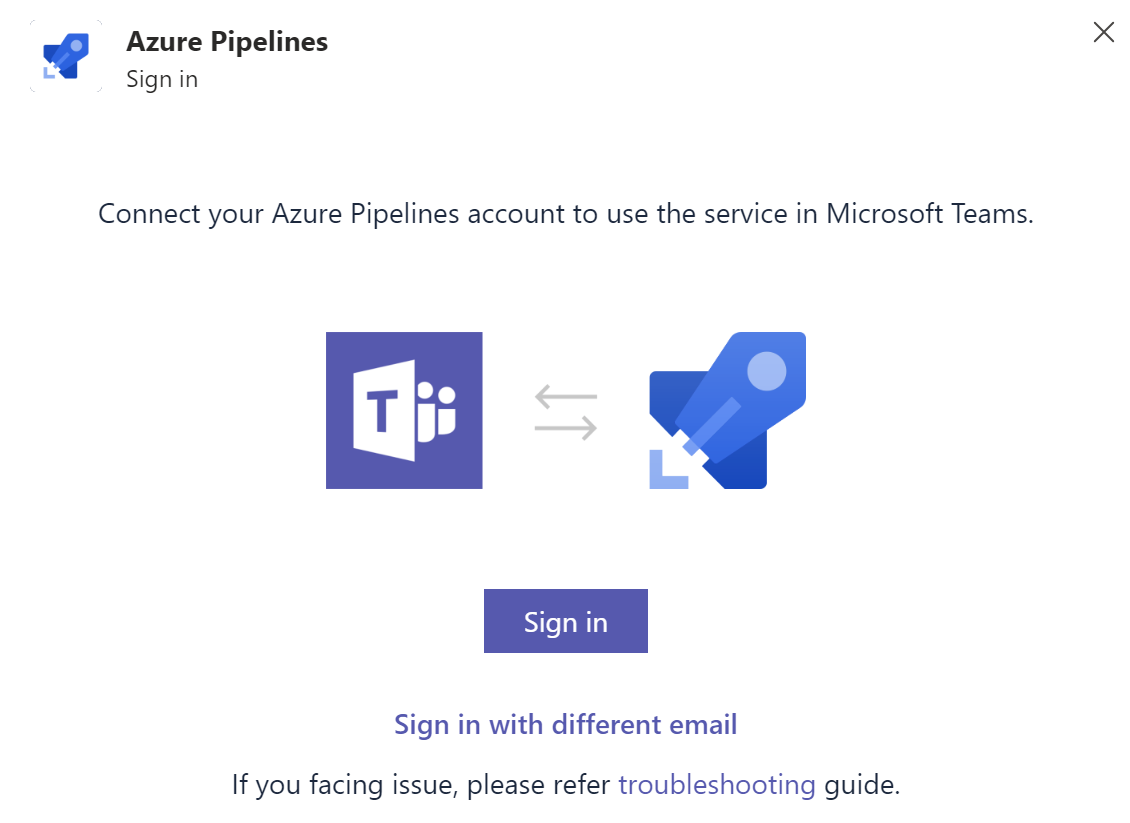The image size is (1130, 823).
Task: Click the troubleshooting hyperlink text
Action: coord(717,785)
